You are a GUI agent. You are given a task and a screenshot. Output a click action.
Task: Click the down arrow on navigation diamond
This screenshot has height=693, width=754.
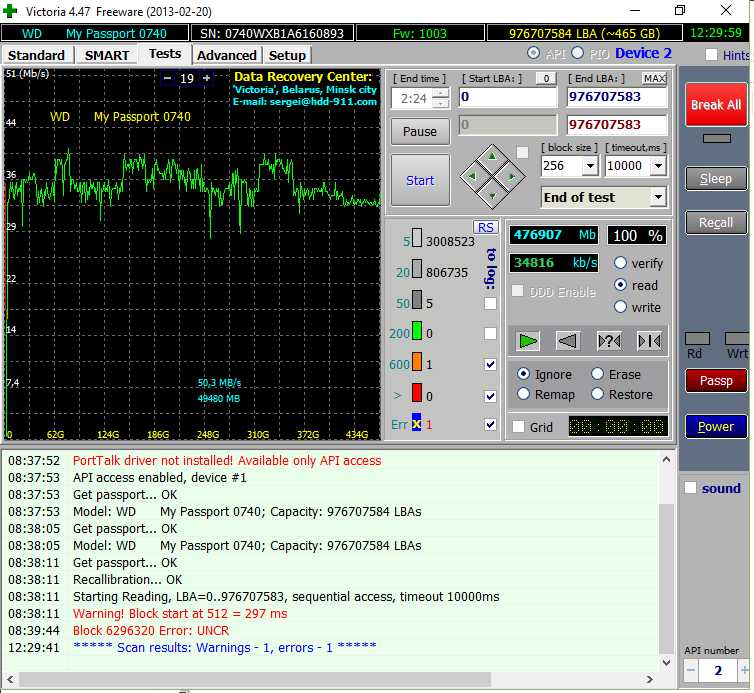(492, 196)
